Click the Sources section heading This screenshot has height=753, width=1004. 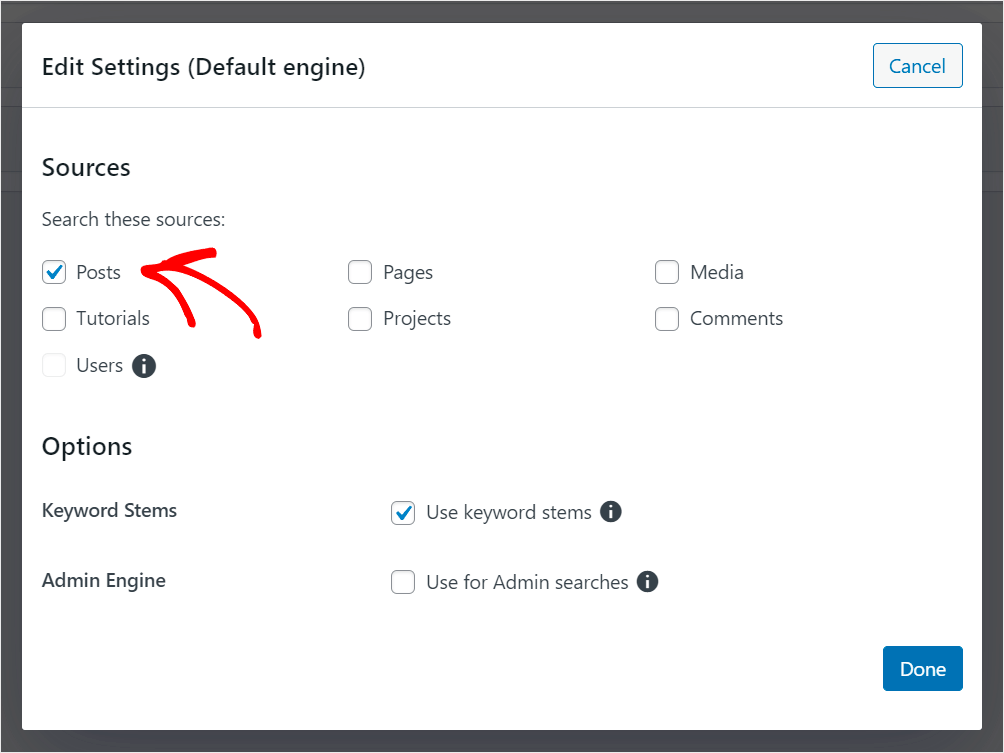[86, 168]
